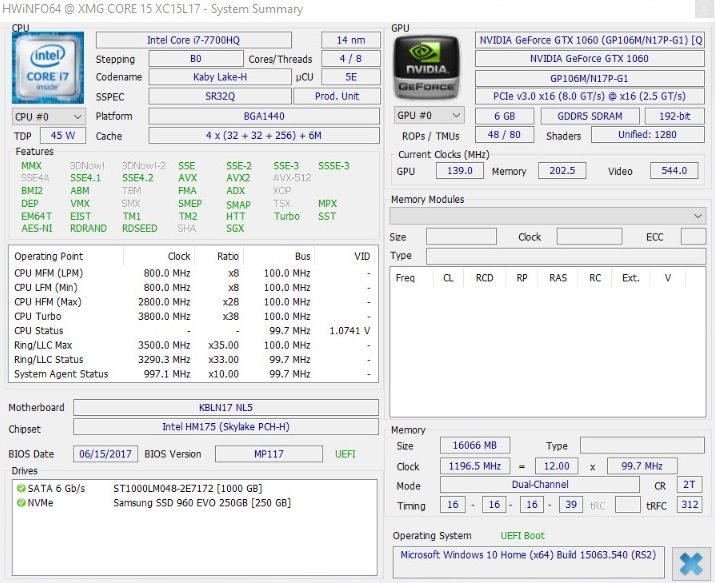
Task: Select the Ring/LLC Status row
Action: [x=193, y=360]
